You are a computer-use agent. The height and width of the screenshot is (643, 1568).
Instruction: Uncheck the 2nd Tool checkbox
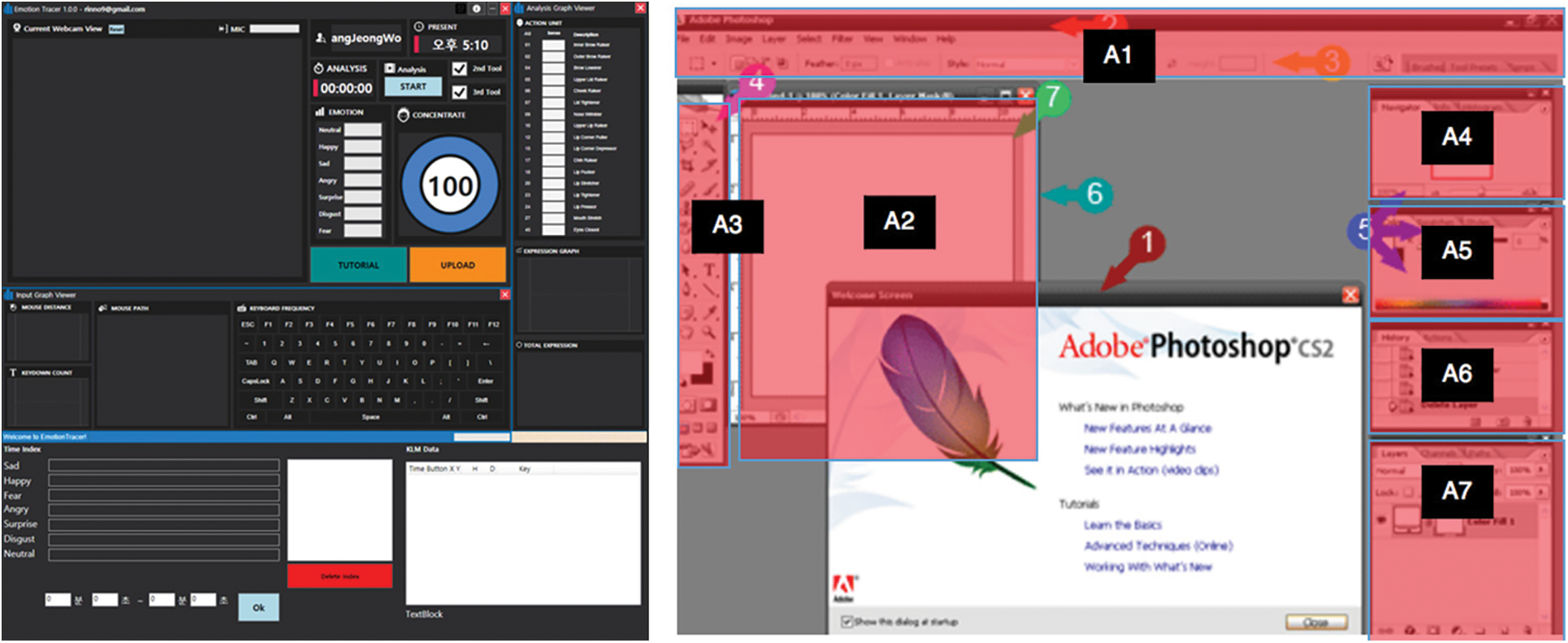pyautogui.click(x=459, y=68)
